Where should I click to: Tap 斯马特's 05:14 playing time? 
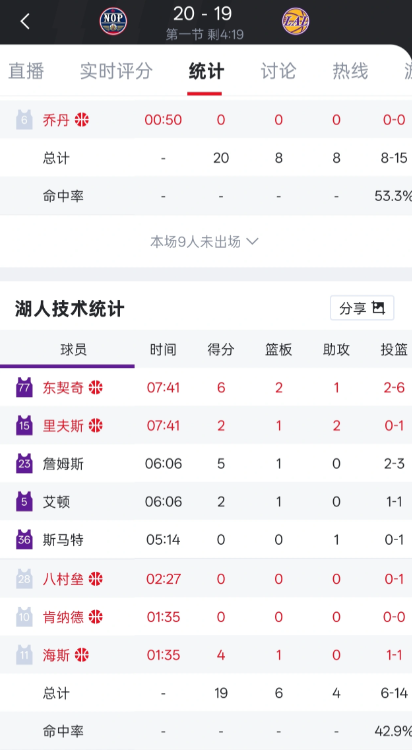163,540
